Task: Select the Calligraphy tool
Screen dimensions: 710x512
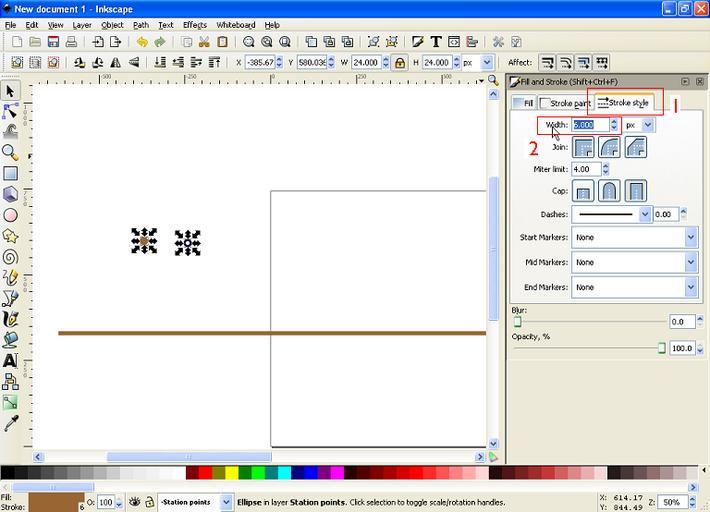Action: tap(10, 319)
